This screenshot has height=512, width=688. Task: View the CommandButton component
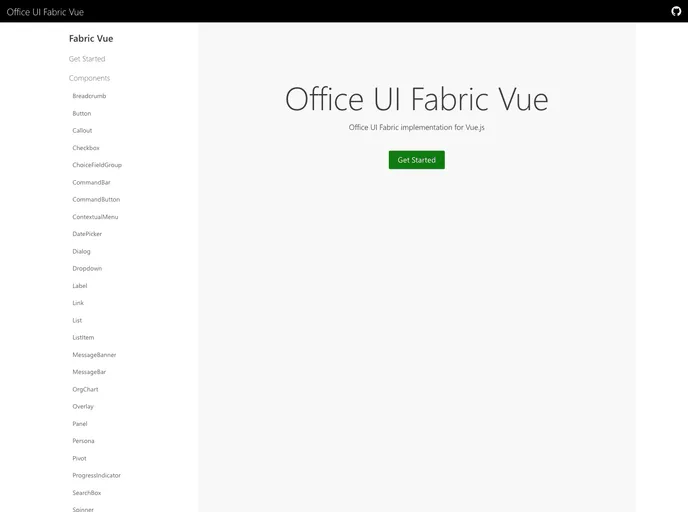pos(96,199)
